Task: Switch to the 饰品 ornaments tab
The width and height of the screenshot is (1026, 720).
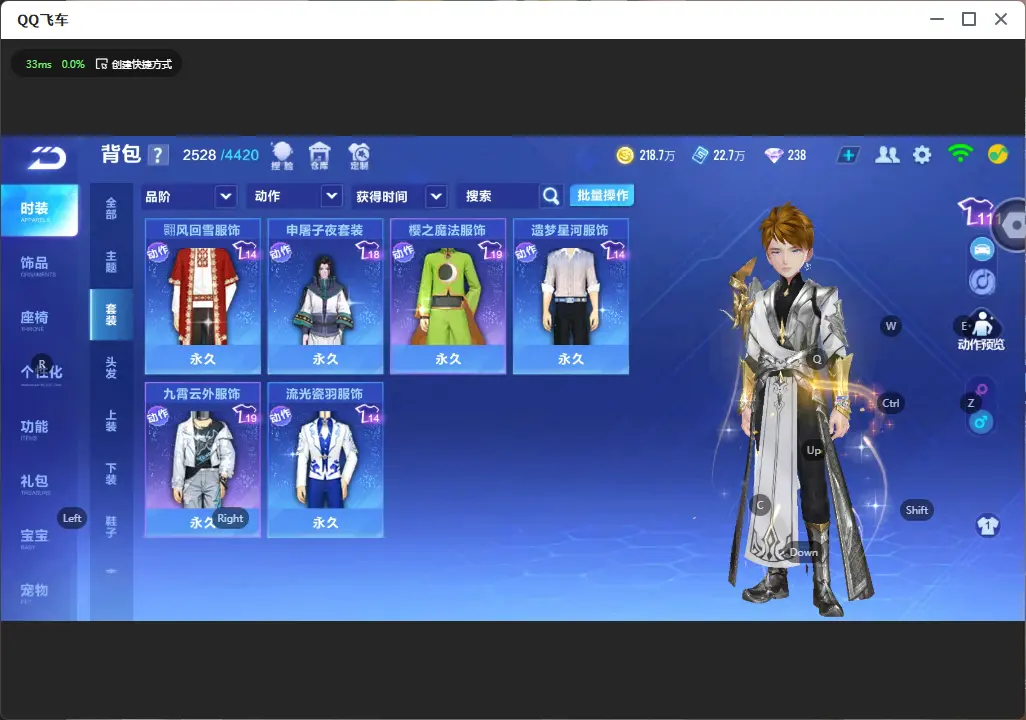Action: 39,264
